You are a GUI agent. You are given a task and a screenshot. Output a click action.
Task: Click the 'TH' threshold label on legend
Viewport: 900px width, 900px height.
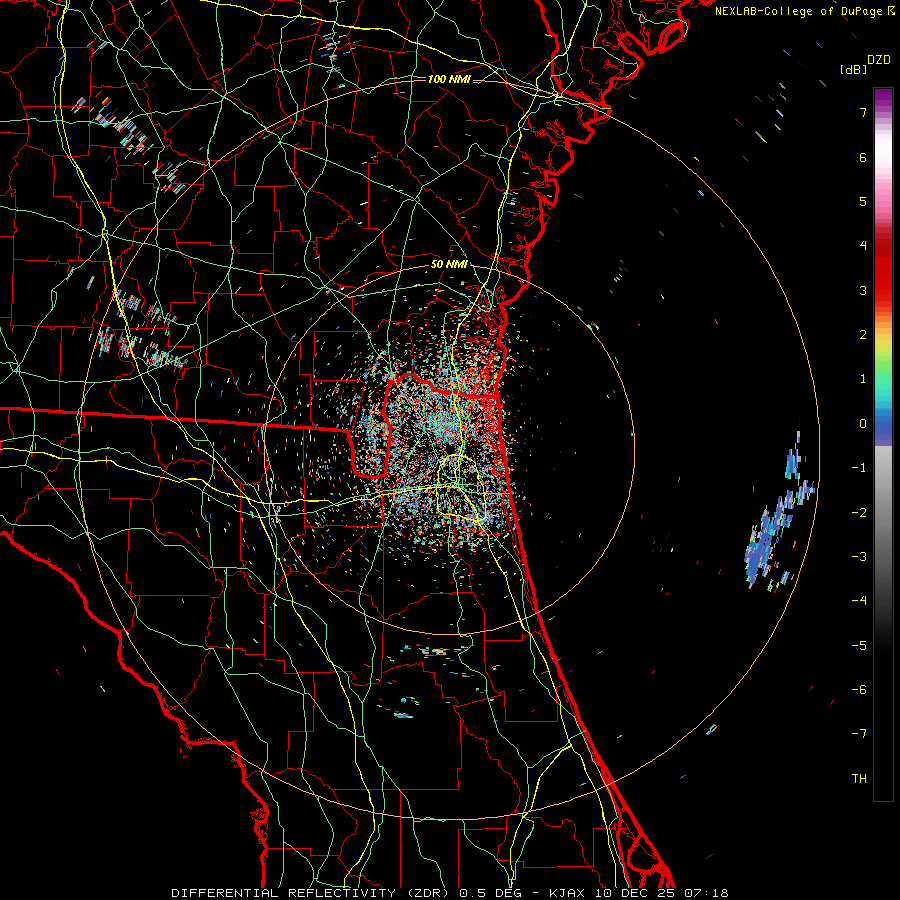coord(859,779)
